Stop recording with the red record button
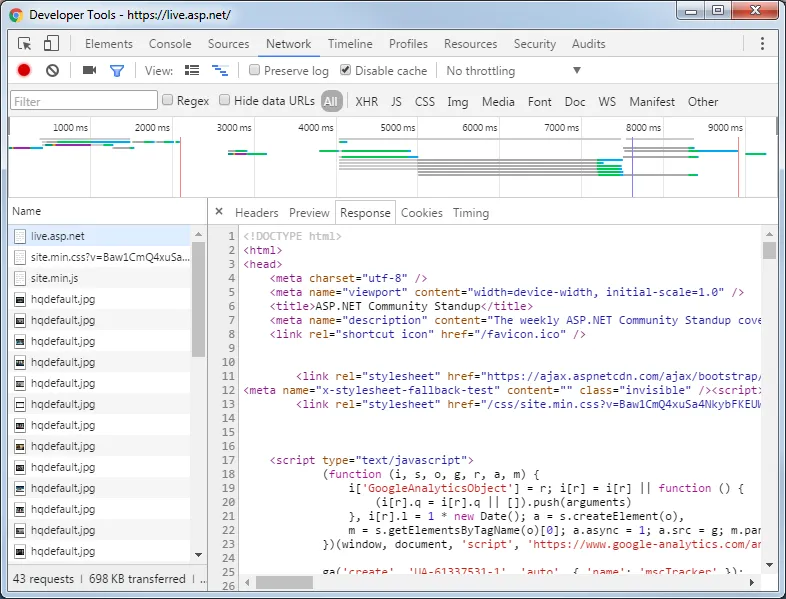The height and width of the screenshot is (599, 786). pyautogui.click(x=24, y=71)
